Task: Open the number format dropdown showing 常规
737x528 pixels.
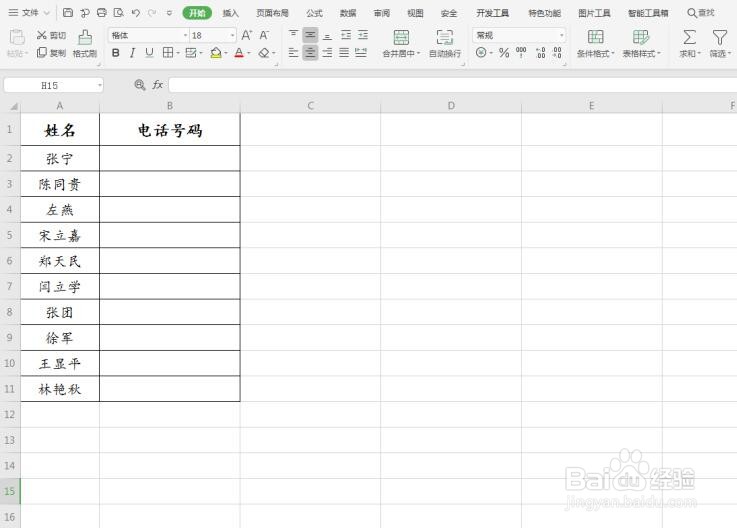Action: 561,35
